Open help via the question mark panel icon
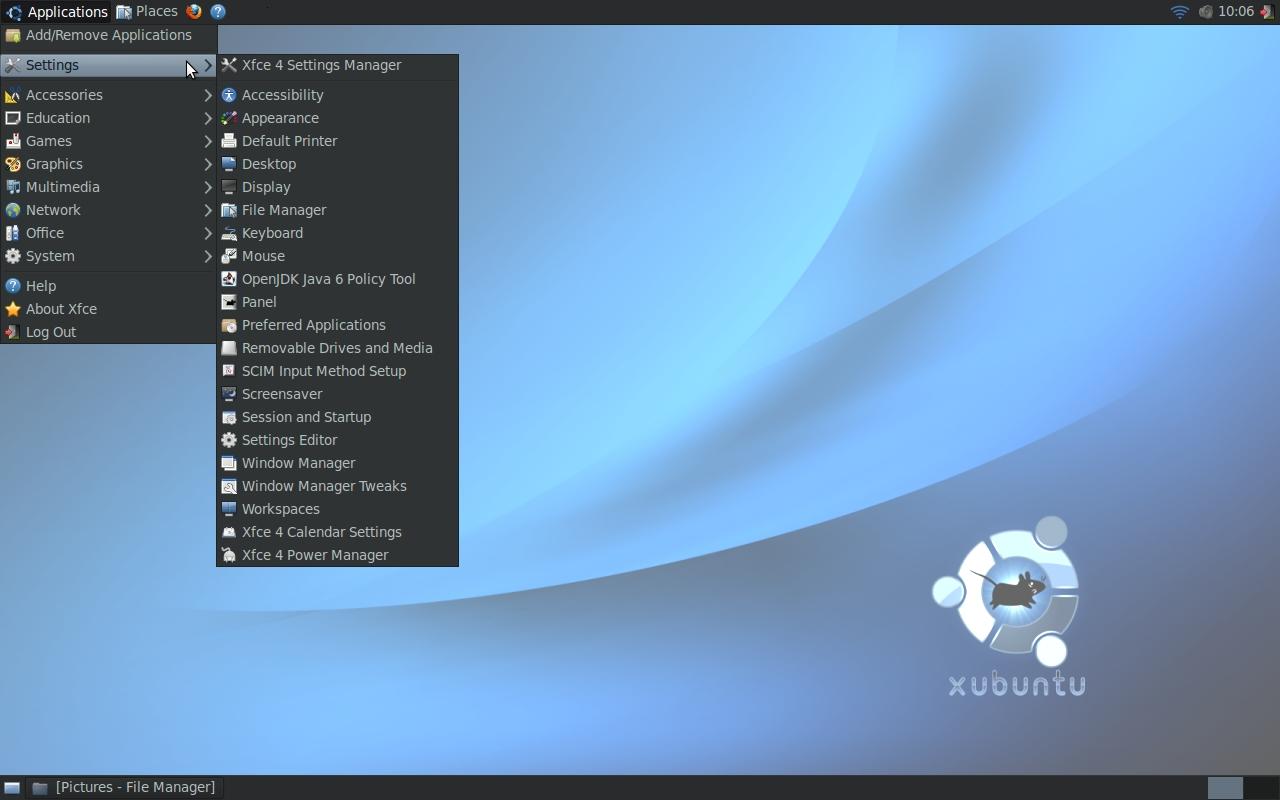Viewport: 1280px width, 800px height. pos(218,11)
